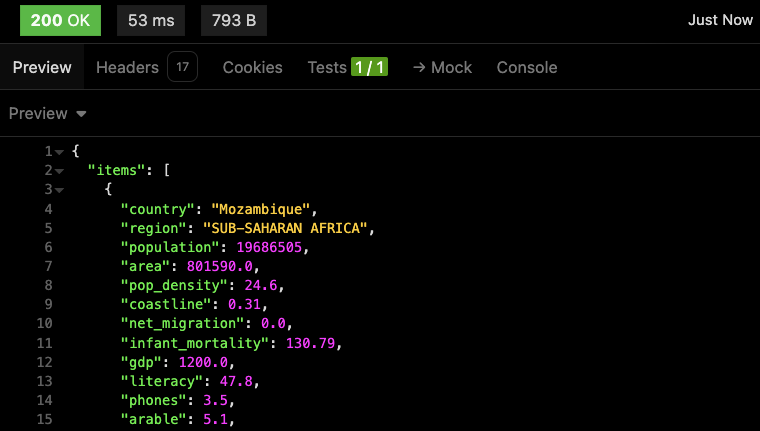Click the 53 ms response time badge
760x431 pixels.
pyautogui.click(x=151, y=20)
